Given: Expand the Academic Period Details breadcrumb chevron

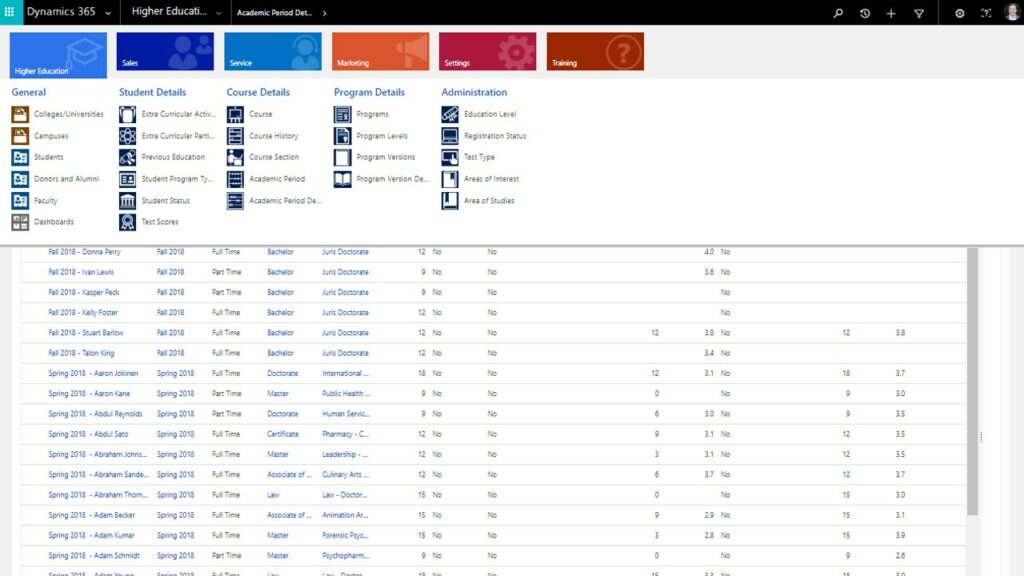Looking at the screenshot, I should coord(325,12).
